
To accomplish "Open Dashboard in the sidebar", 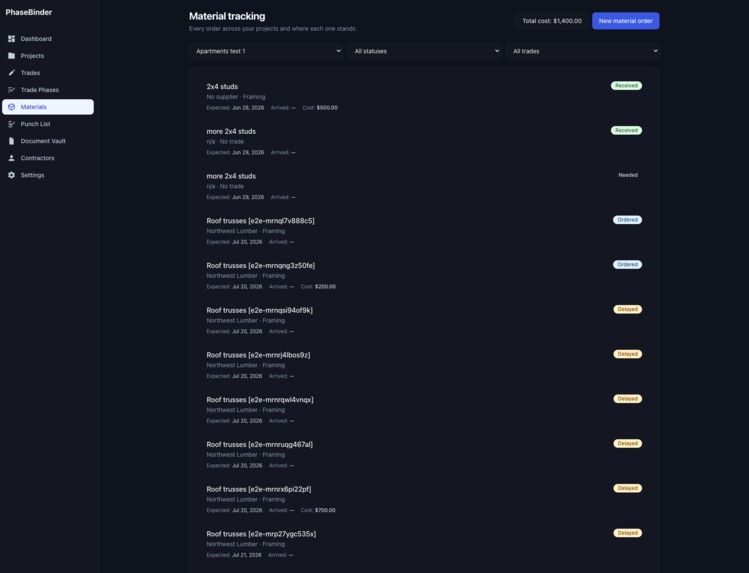I will point(48,39).
